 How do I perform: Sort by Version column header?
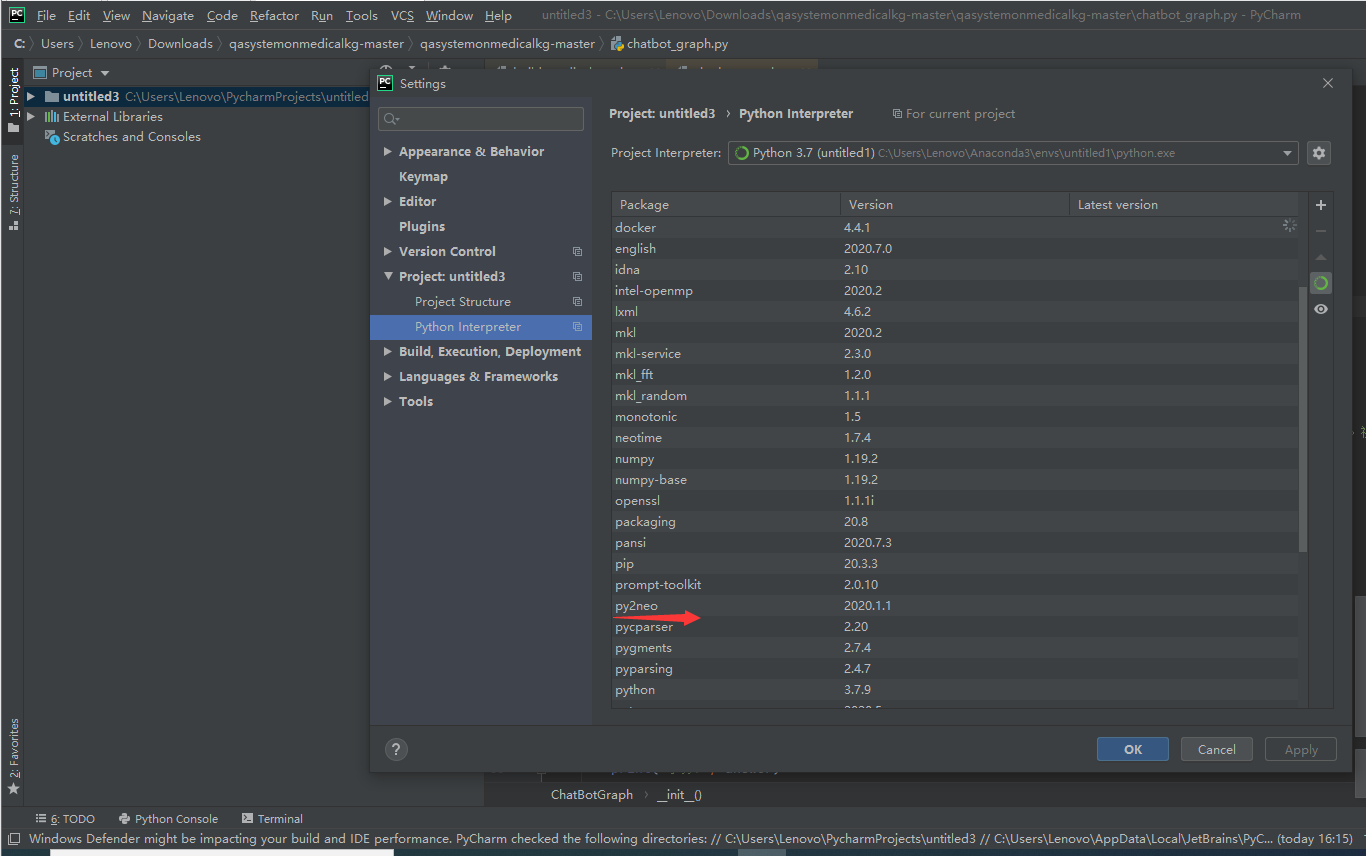coord(955,205)
